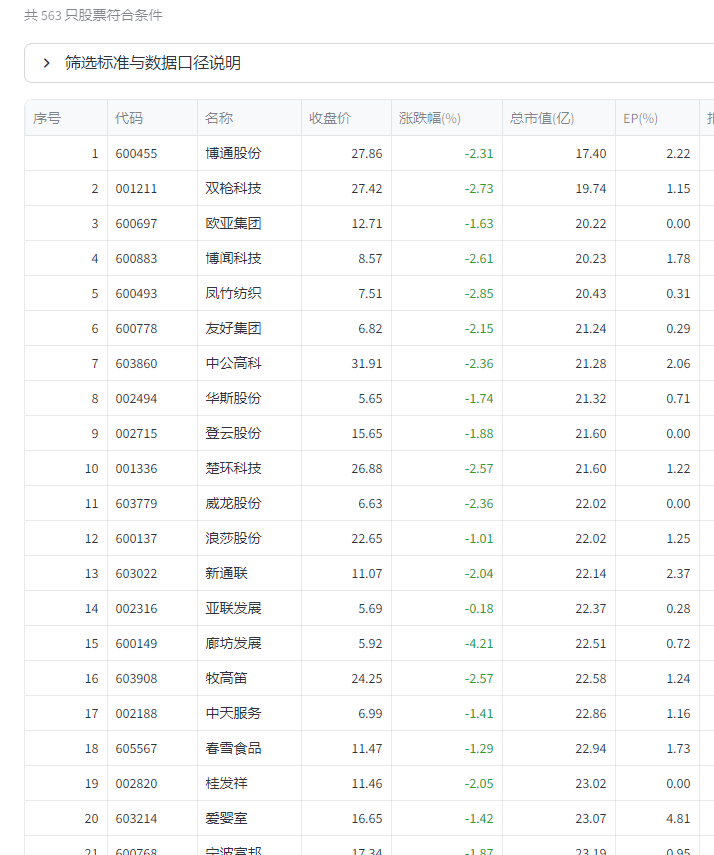Sort by 代码 column header

[129, 118]
